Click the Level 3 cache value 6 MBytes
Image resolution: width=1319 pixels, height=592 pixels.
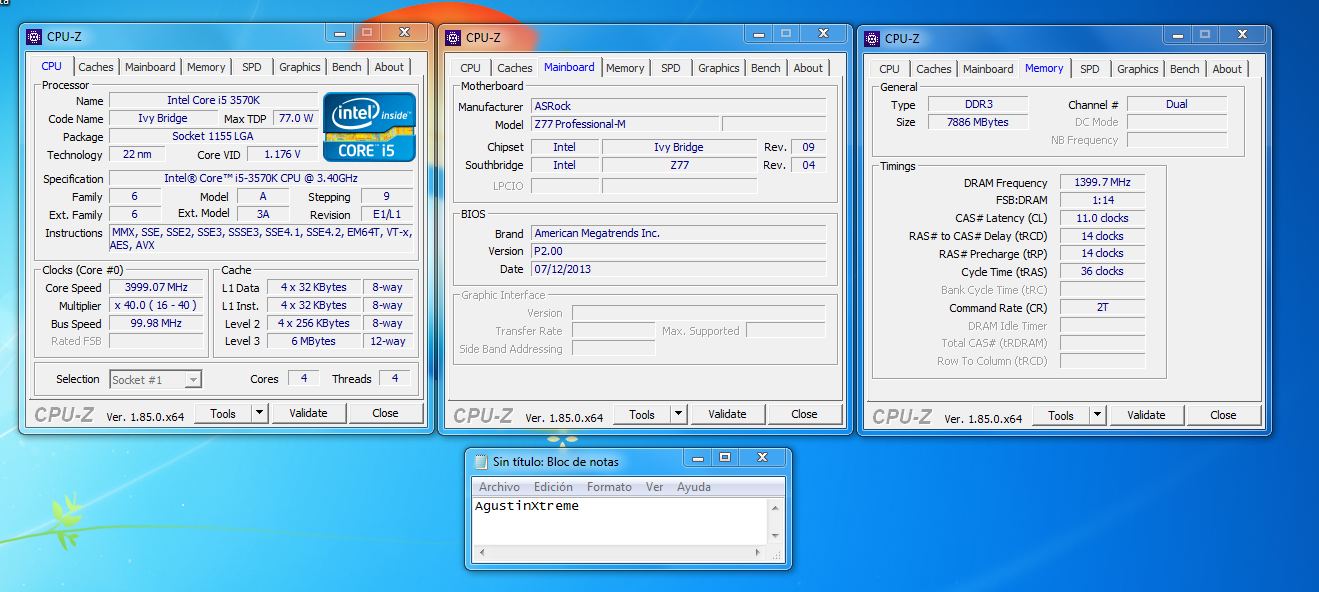coord(315,341)
